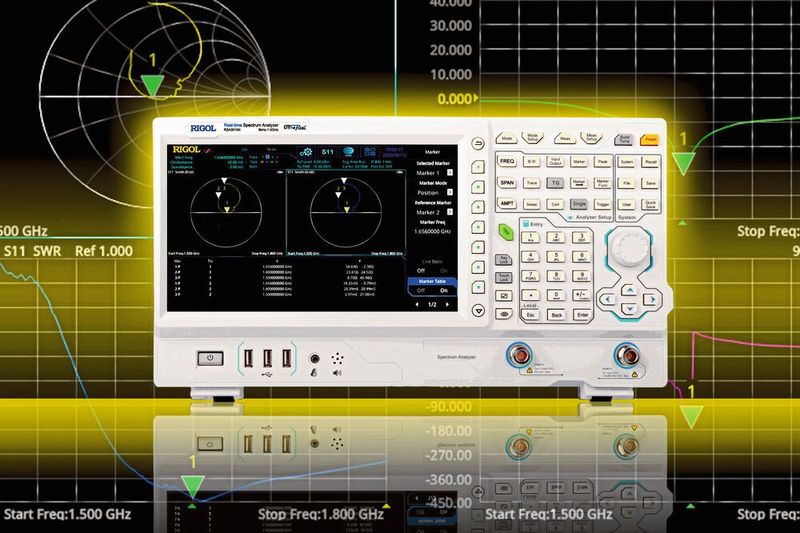Viewport: 800px width, 533px height.
Task: Push the Esc key on the keypad
Action: (530, 315)
